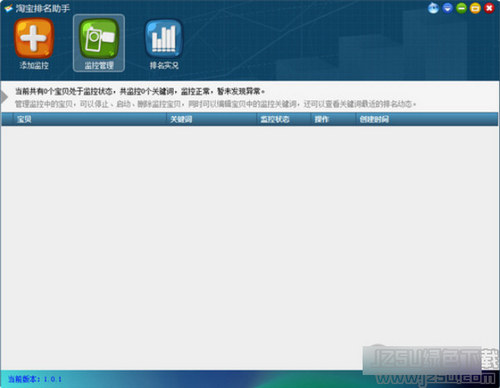This screenshot has height=388, width=500.
Task: Open the blue dropdown menu button in title bar
Action: click(448, 8)
